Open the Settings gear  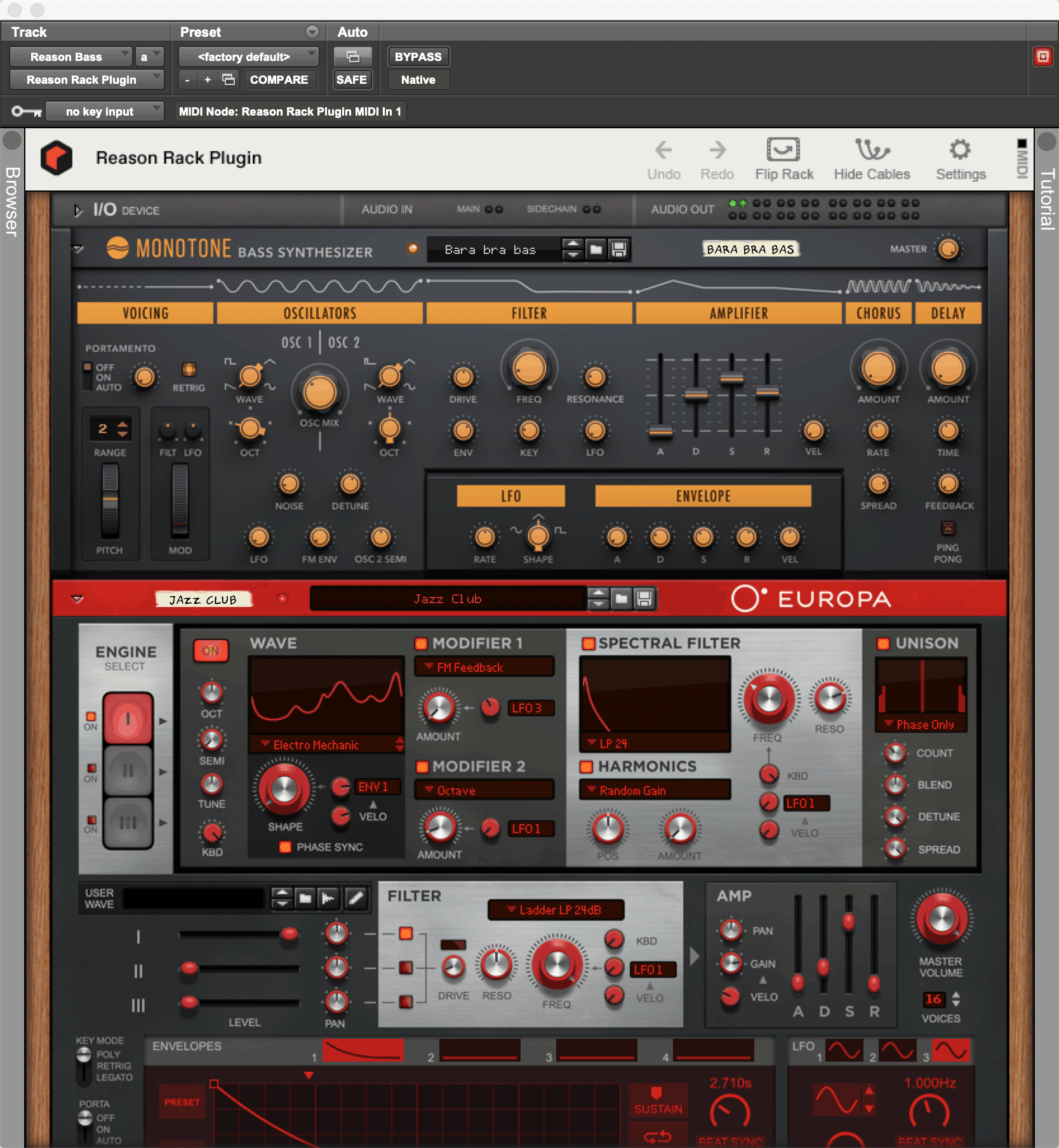pos(960,150)
